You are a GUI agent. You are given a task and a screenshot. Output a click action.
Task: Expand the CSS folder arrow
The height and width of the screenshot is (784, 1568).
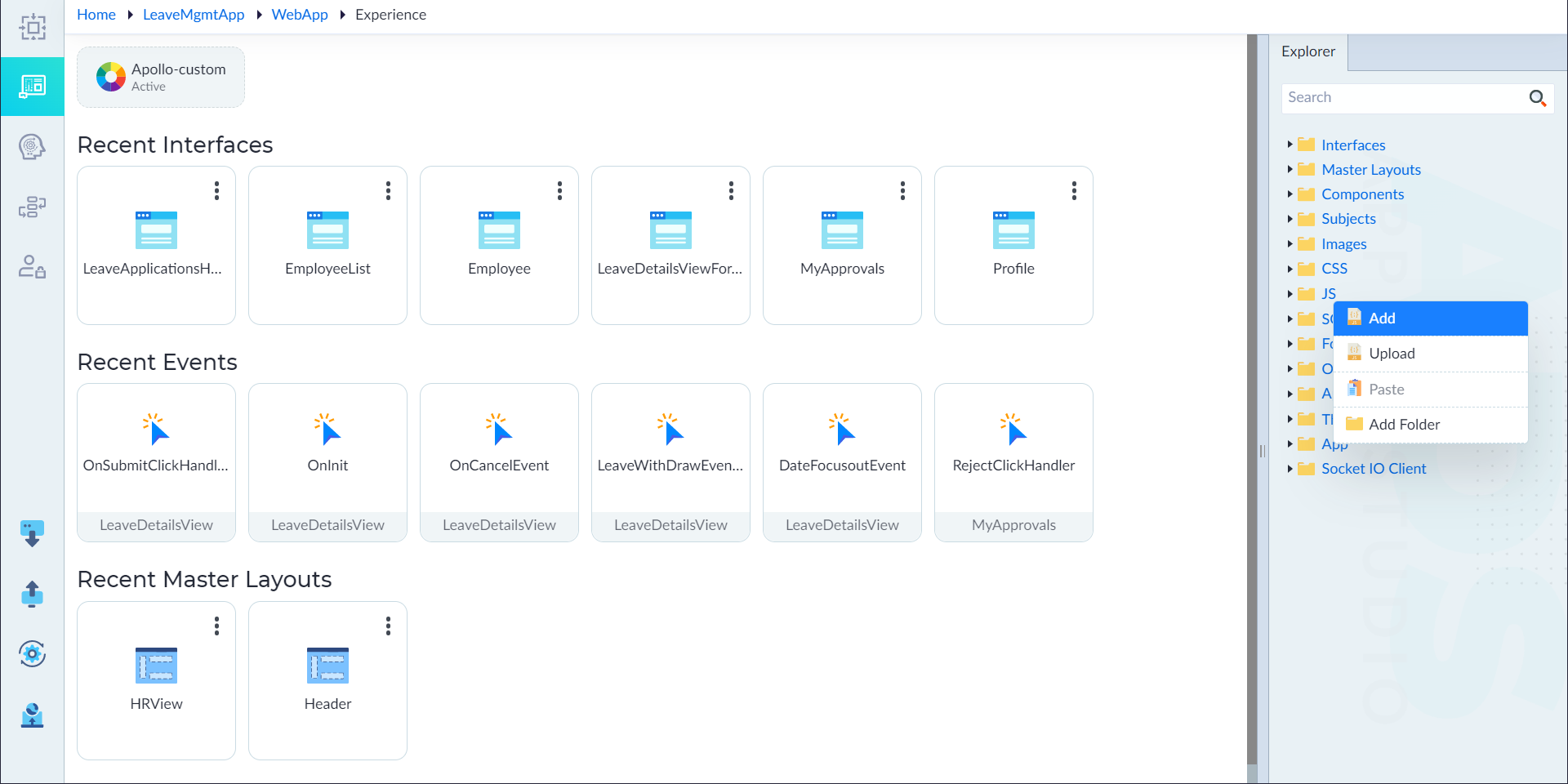[1290, 268]
